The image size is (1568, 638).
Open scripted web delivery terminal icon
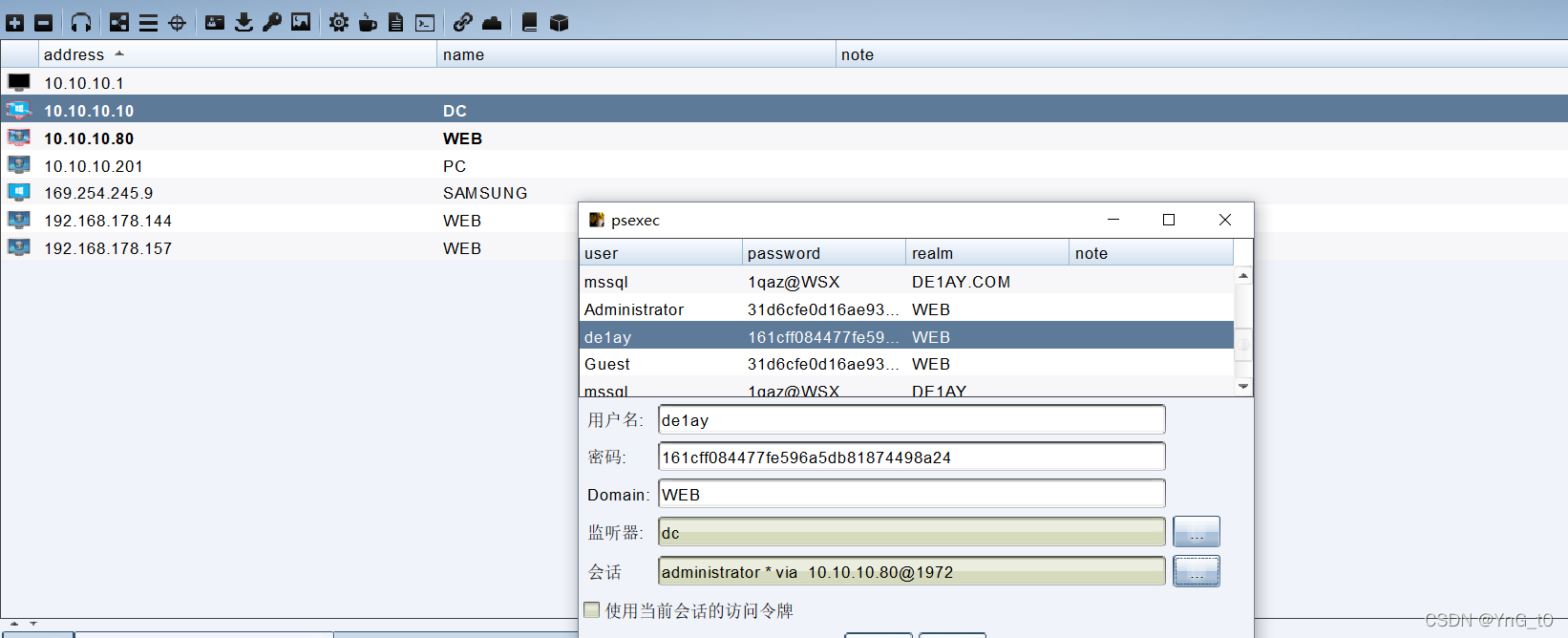click(425, 22)
